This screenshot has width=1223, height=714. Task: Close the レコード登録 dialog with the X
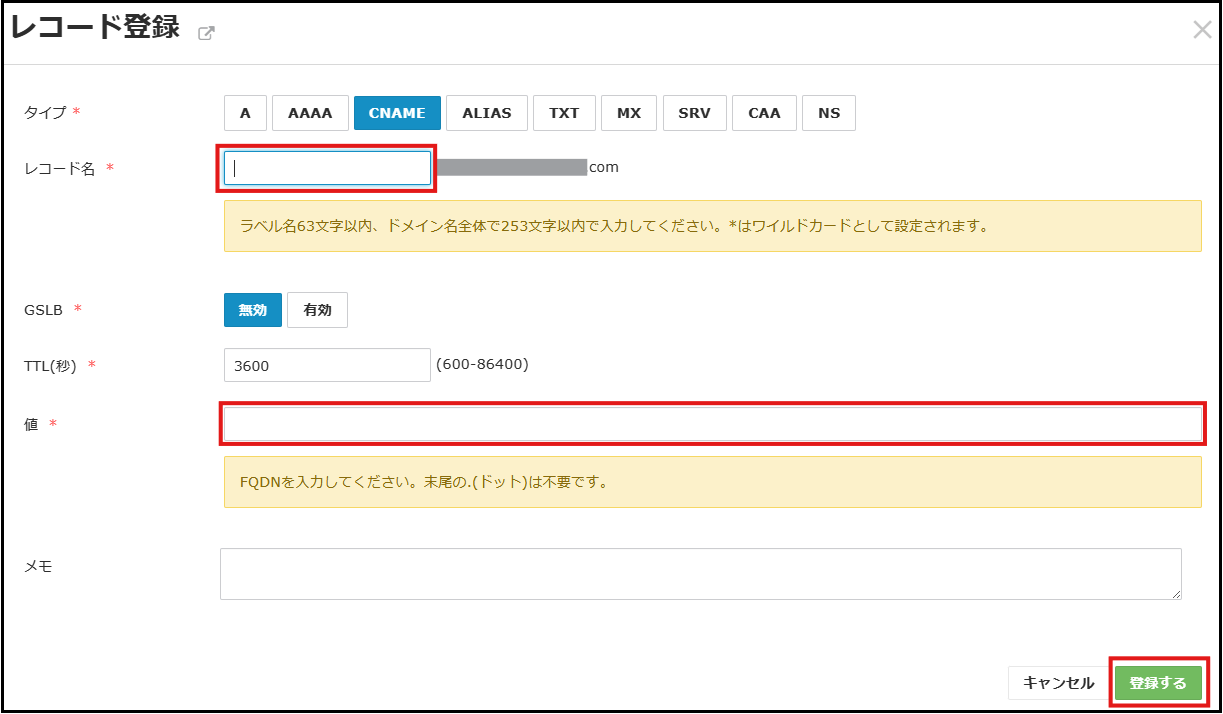point(1202,30)
